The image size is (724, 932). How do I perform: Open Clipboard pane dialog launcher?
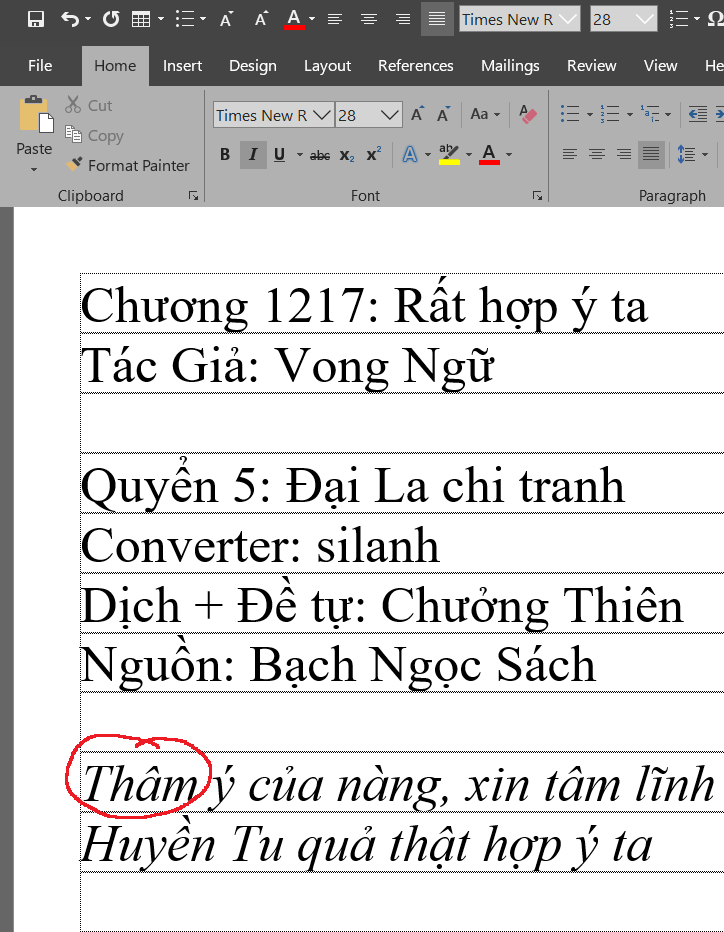tap(194, 196)
